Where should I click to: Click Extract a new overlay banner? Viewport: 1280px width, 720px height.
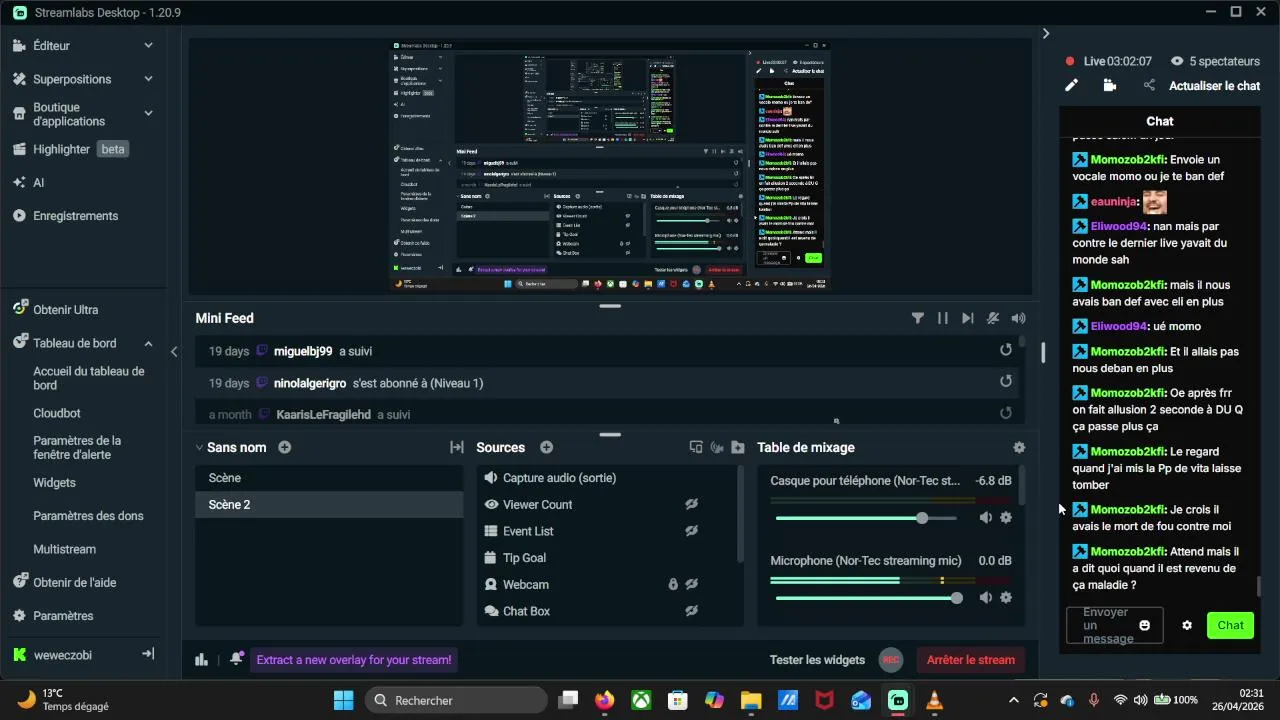pyautogui.click(x=354, y=660)
